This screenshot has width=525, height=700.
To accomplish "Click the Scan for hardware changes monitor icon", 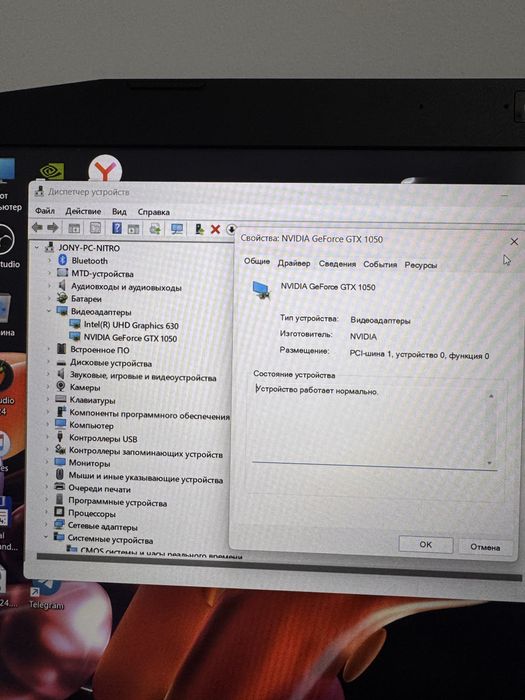I will (x=177, y=229).
